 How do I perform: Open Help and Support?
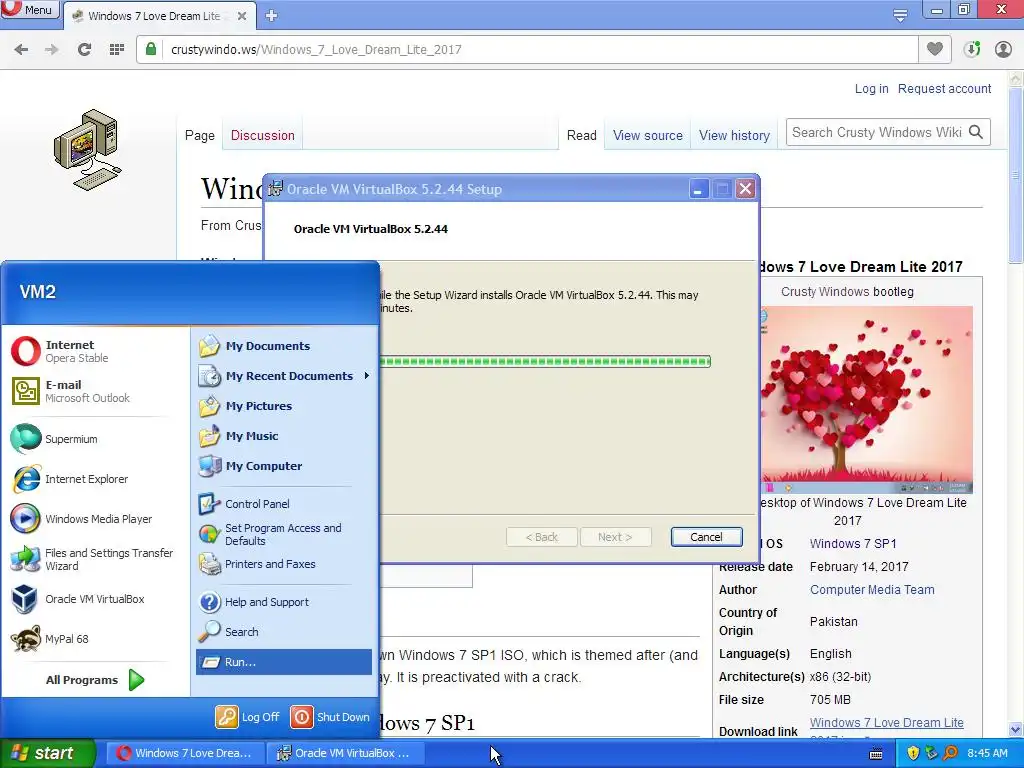284,602
